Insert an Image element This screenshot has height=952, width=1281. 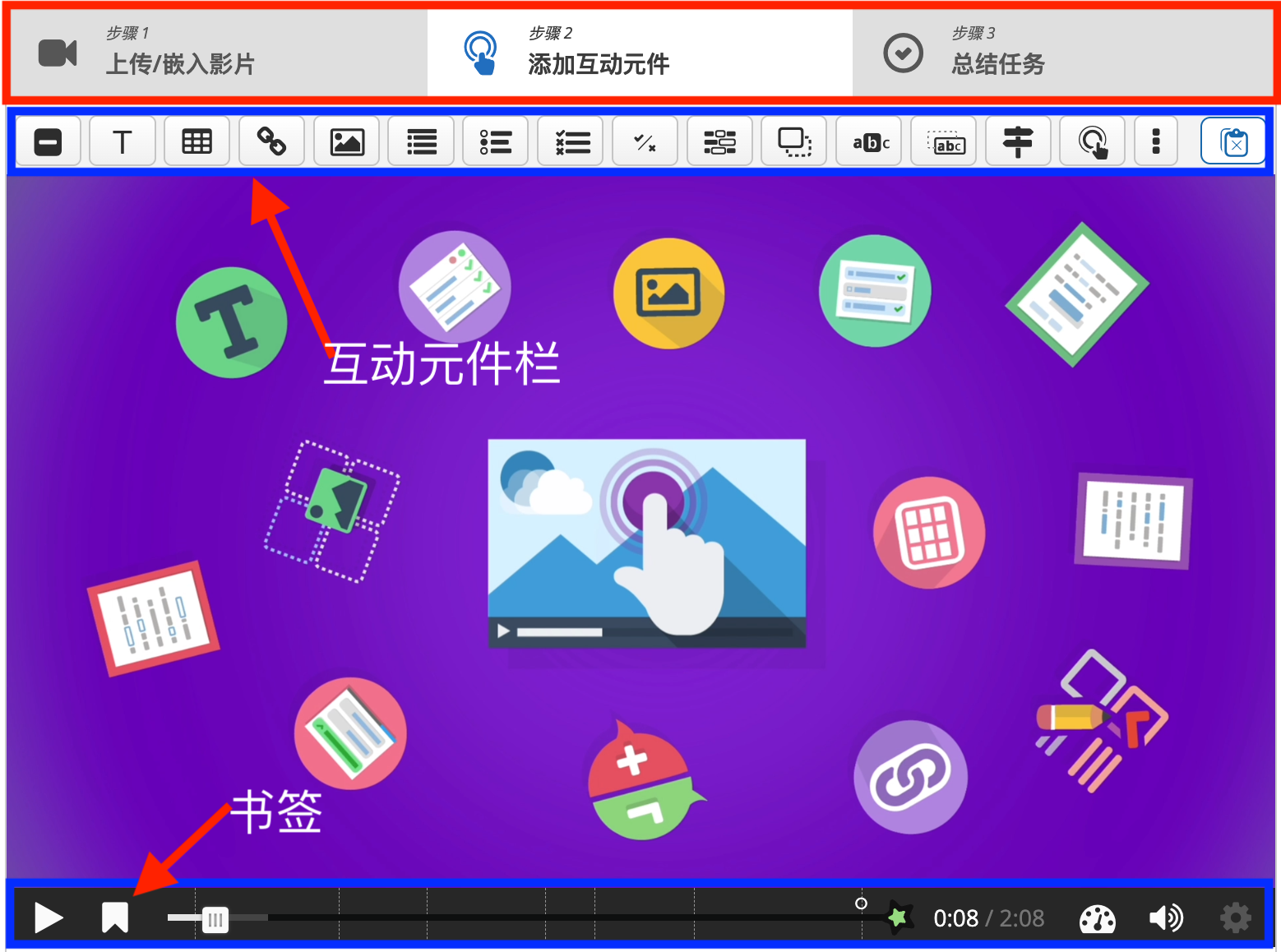(x=346, y=141)
